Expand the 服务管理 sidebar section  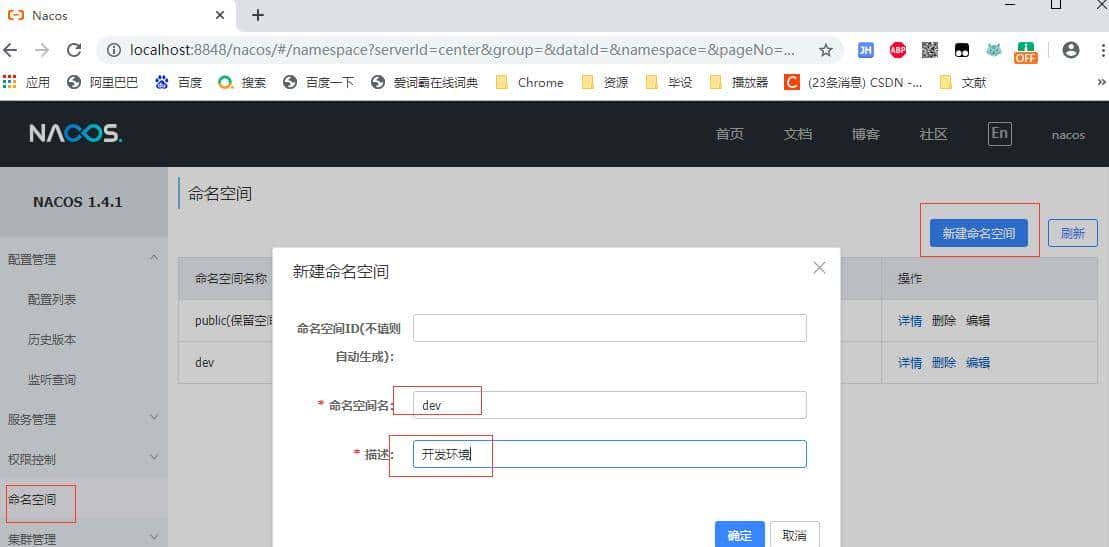[83, 420]
